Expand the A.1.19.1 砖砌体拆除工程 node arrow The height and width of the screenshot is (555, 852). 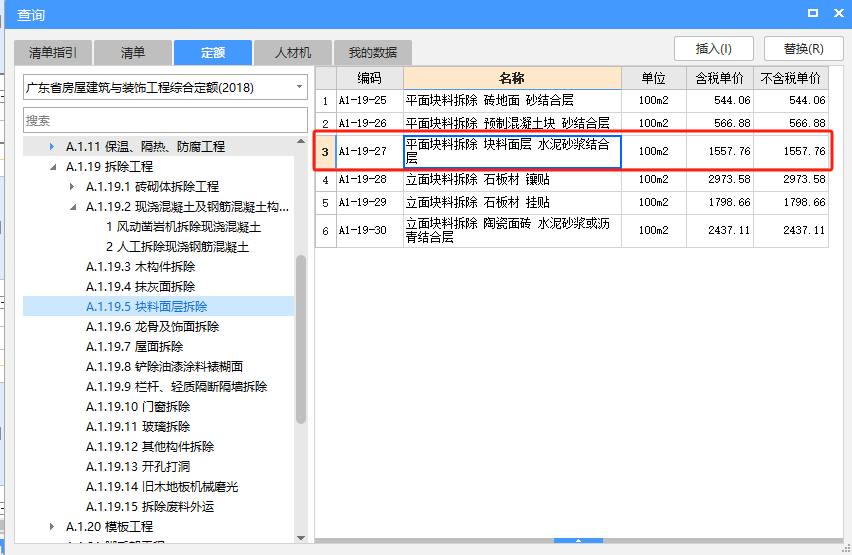tap(72, 186)
